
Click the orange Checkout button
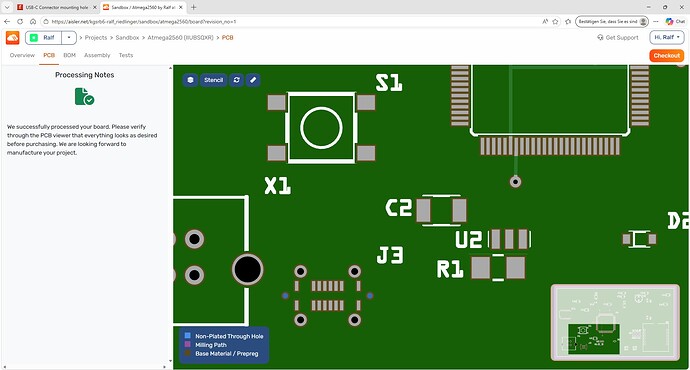pyautogui.click(x=667, y=55)
